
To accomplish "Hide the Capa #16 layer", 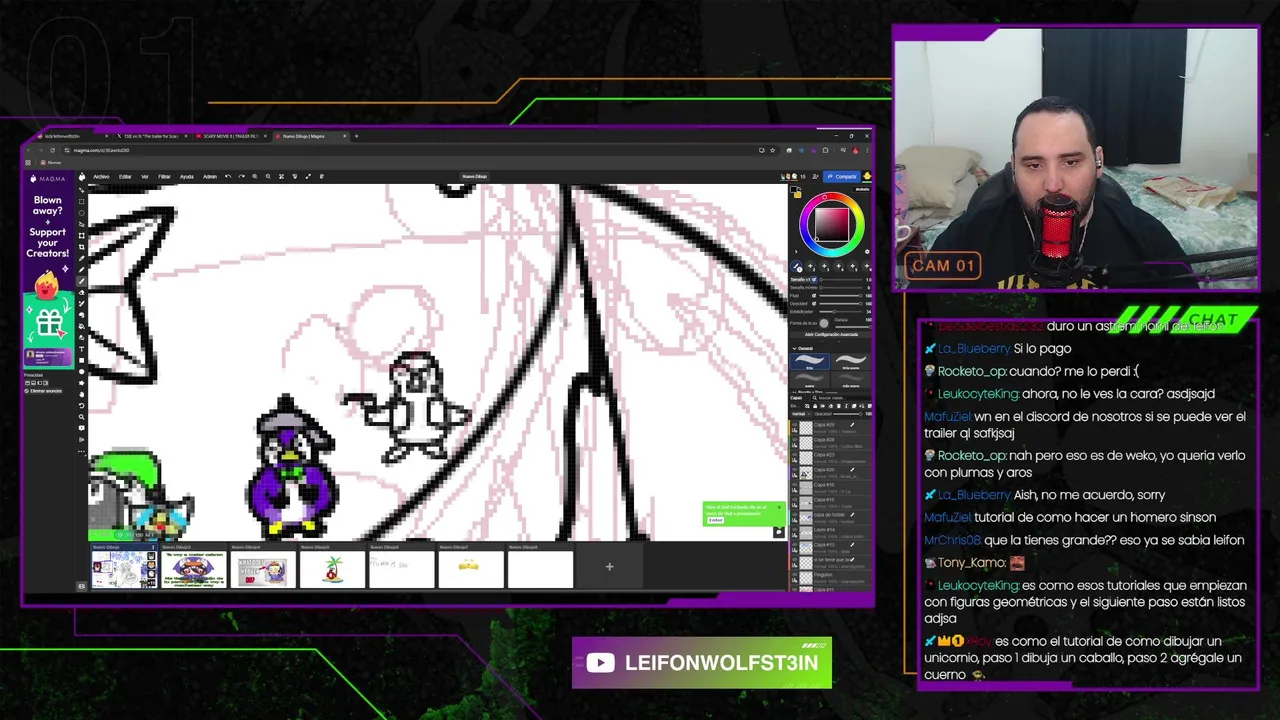I will coord(794,485).
